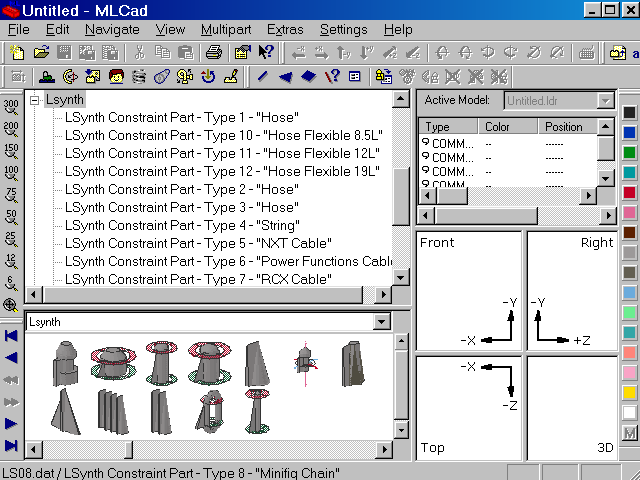This screenshot has width=640, height=480.
Task: Open the Edit menu
Action: coord(57,30)
